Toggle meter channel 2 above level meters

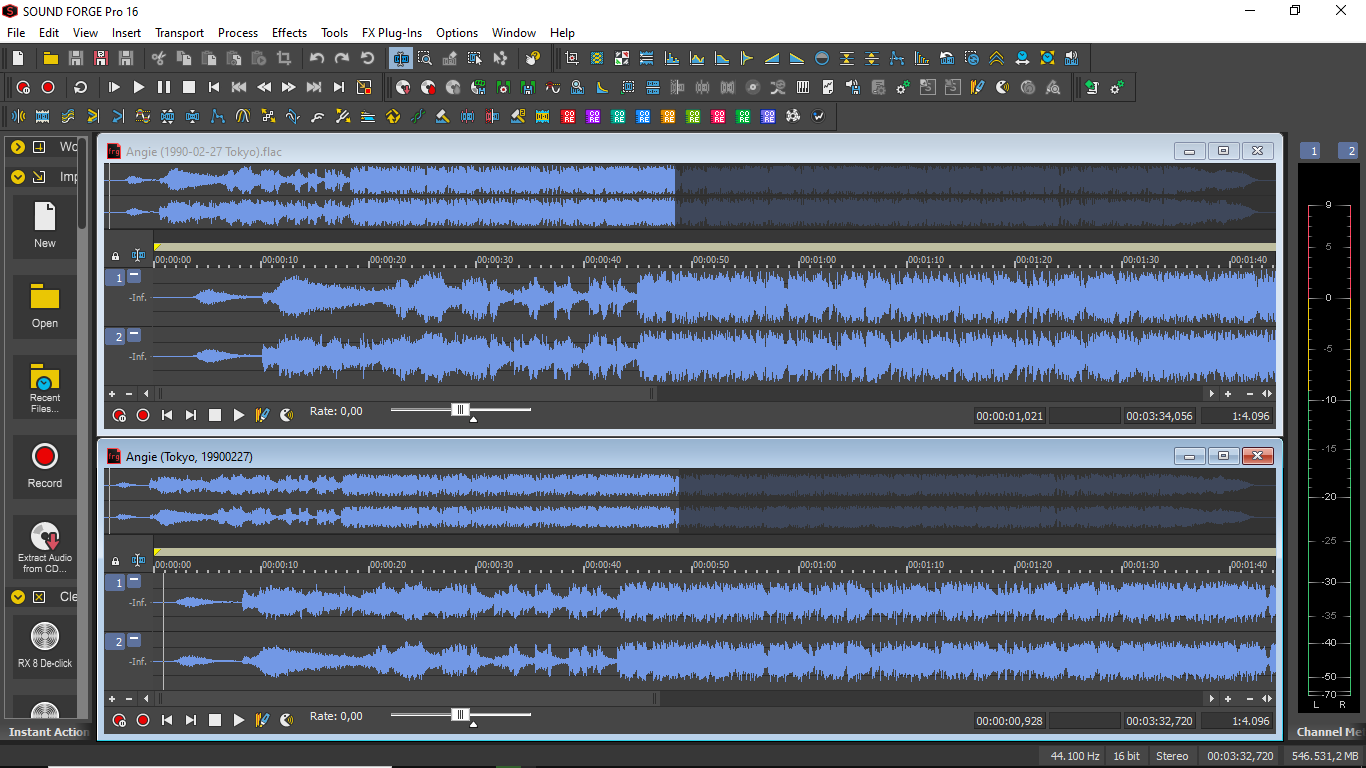click(x=1349, y=151)
